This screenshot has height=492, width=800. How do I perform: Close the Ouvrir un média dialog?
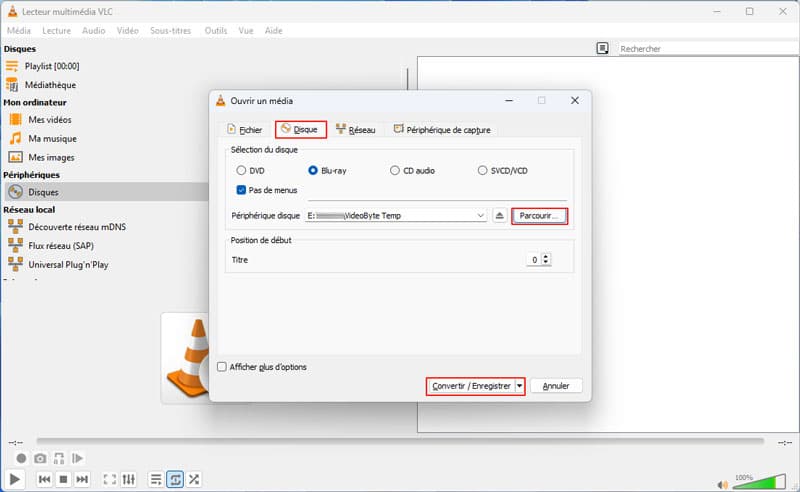574,101
